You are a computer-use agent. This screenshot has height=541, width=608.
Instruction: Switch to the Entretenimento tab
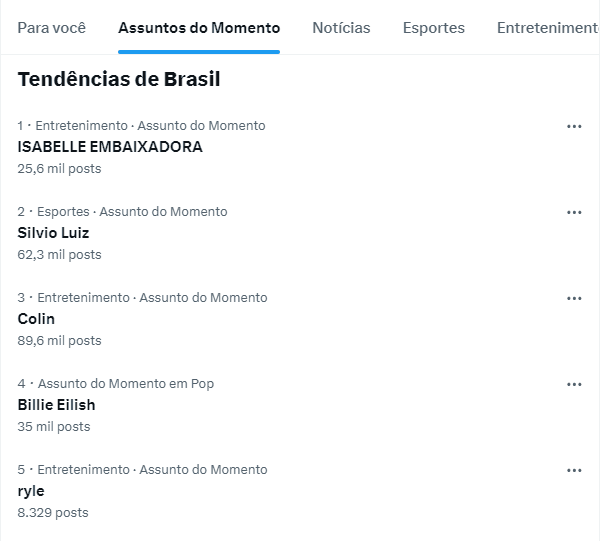tap(550, 28)
